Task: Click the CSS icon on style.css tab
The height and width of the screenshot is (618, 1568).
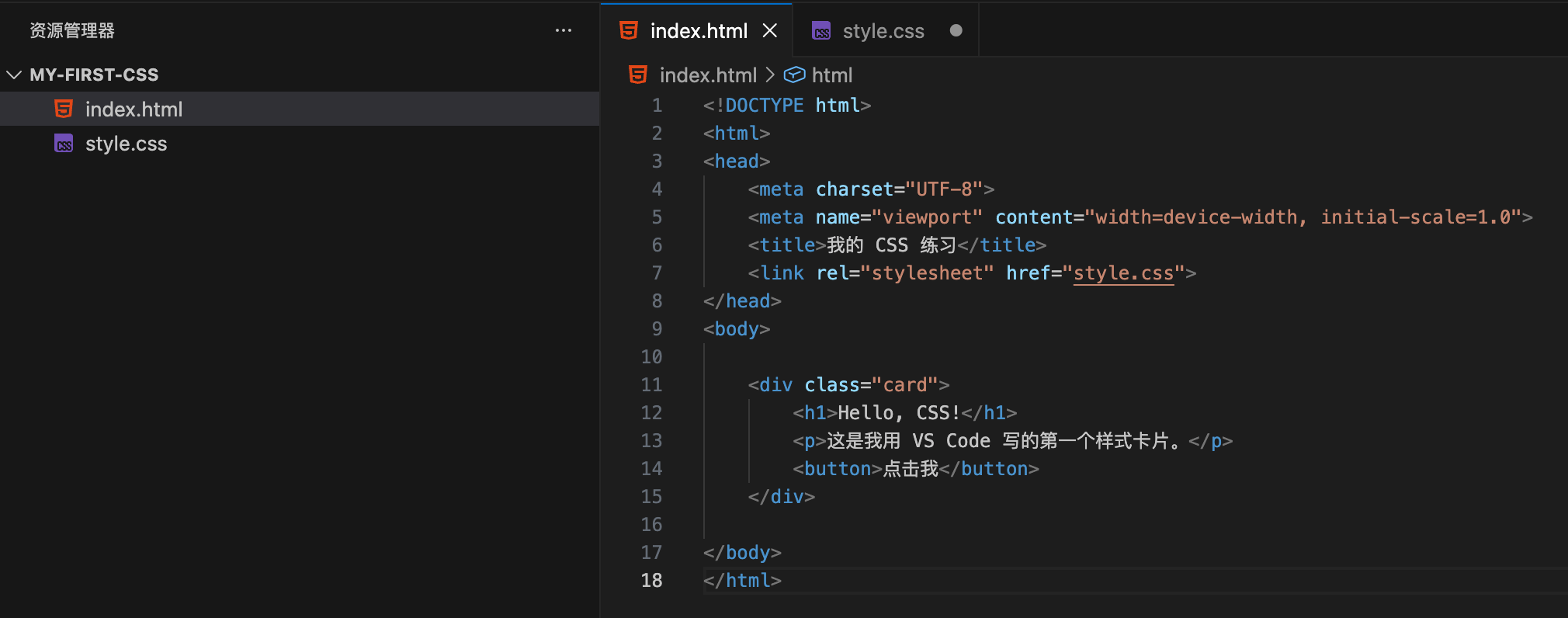Action: [820, 31]
